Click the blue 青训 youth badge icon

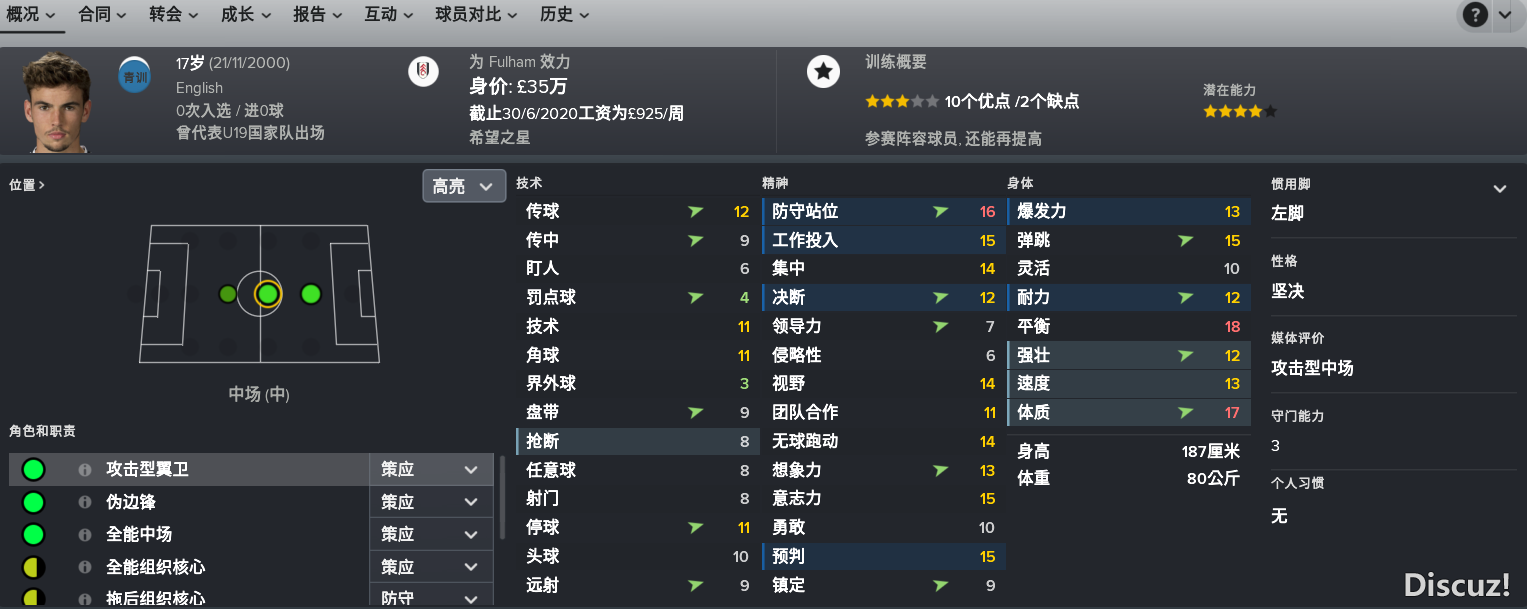pos(133,75)
